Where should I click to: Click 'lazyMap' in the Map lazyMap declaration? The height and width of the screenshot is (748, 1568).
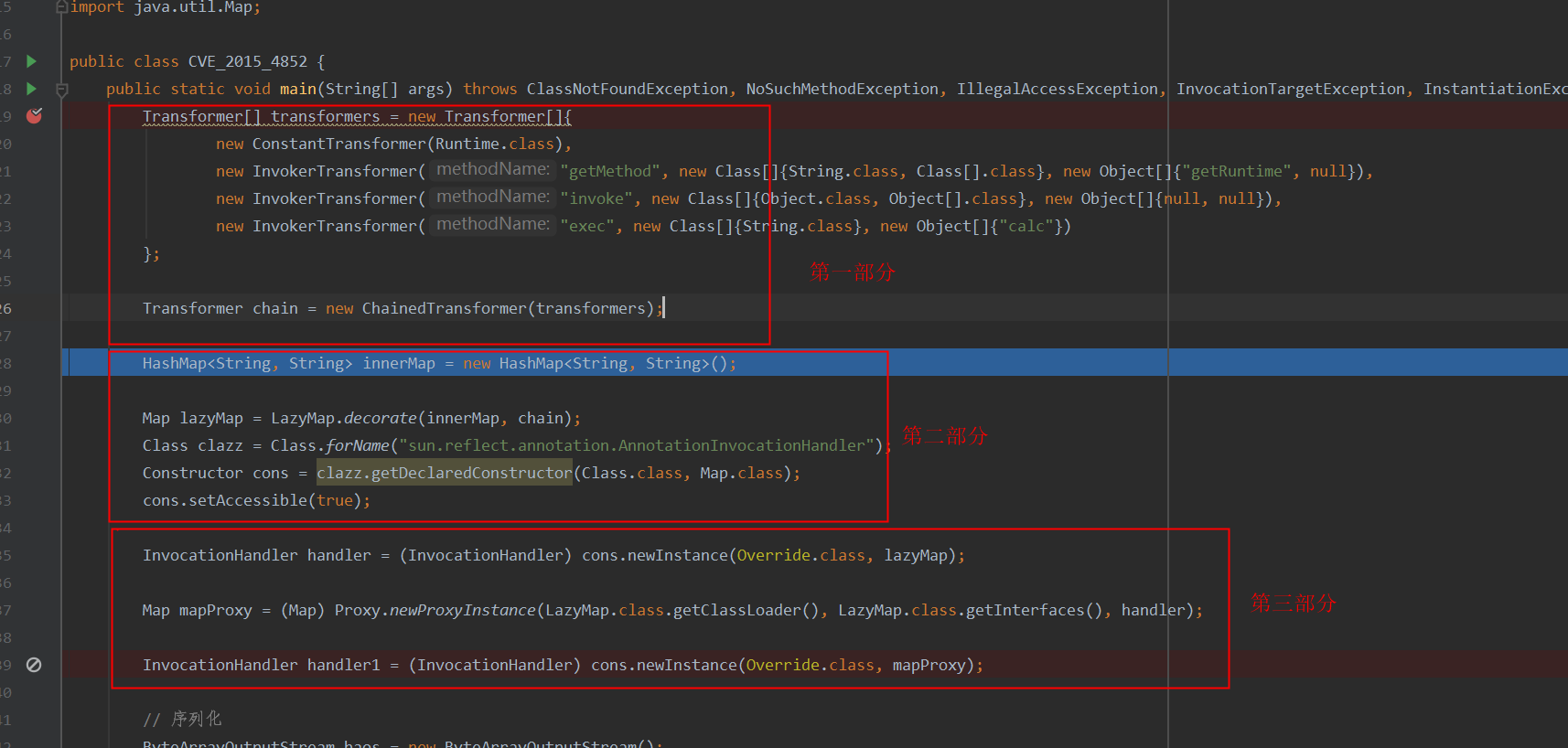pos(211,418)
